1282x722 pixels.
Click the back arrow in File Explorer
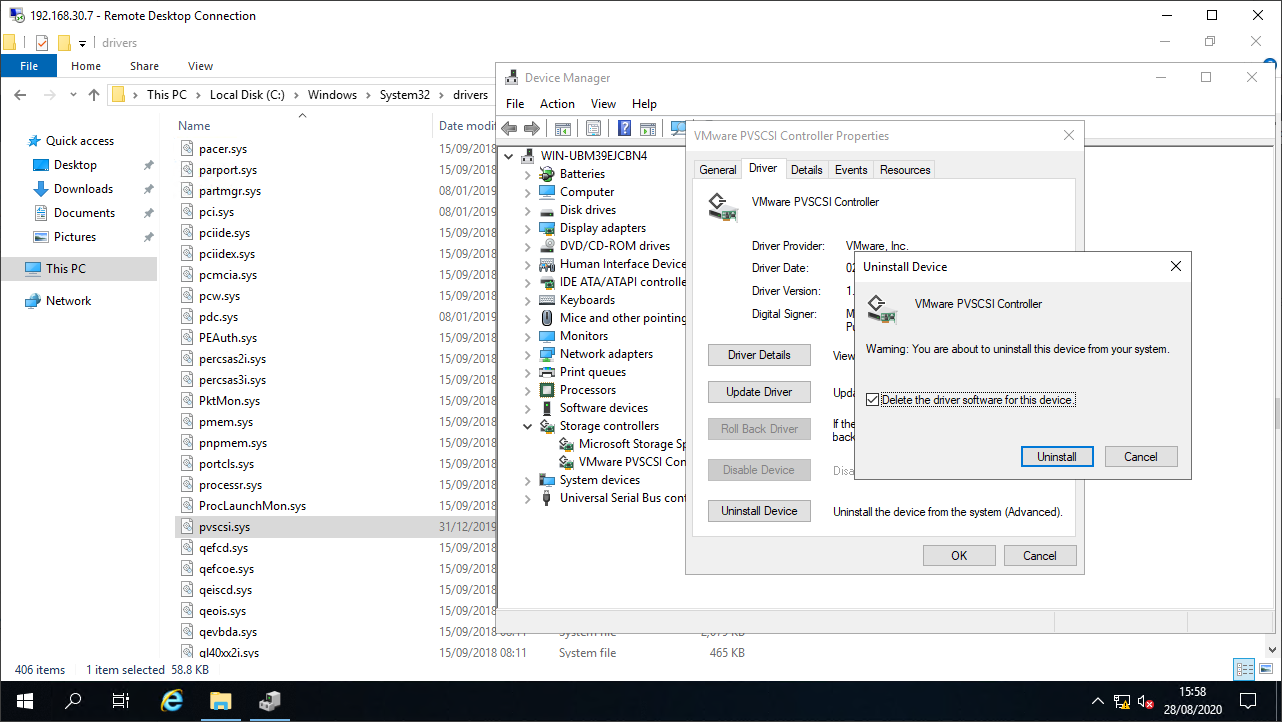click(20, 95)
